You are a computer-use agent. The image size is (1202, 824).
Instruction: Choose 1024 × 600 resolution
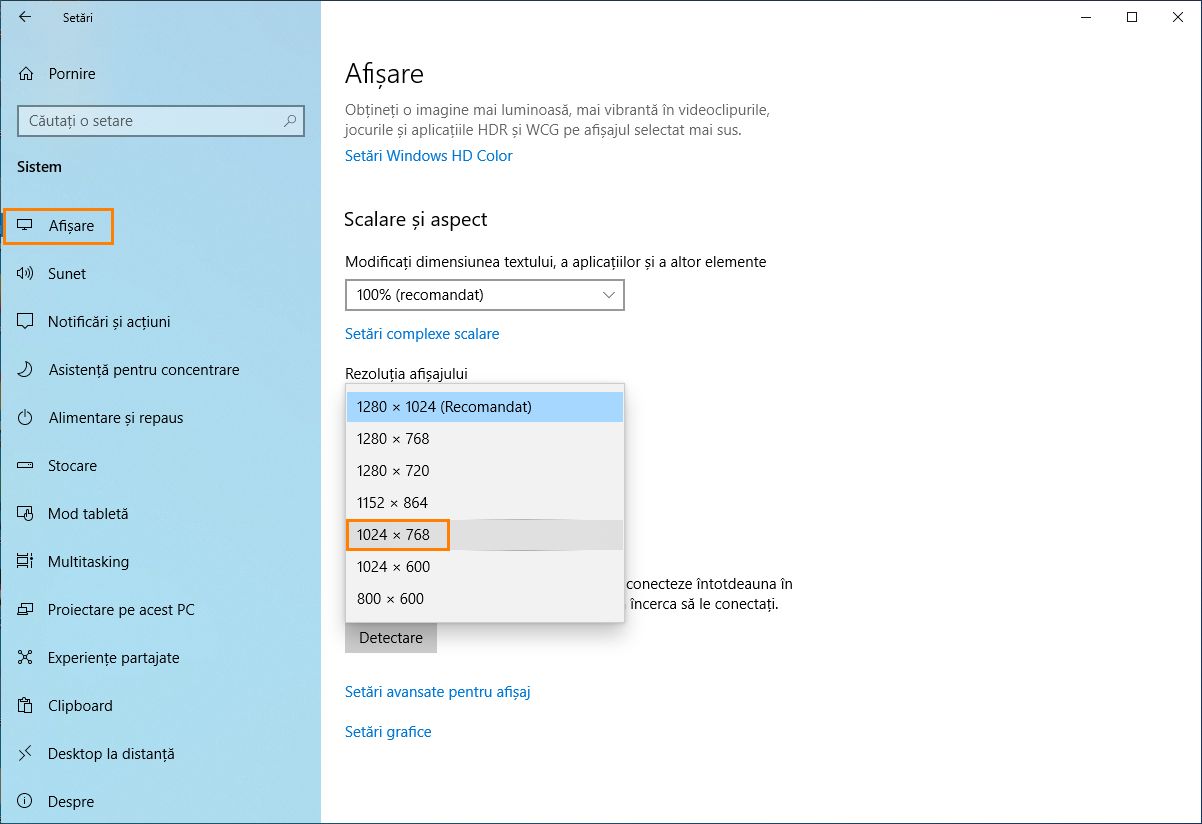(x=485, y=567)
